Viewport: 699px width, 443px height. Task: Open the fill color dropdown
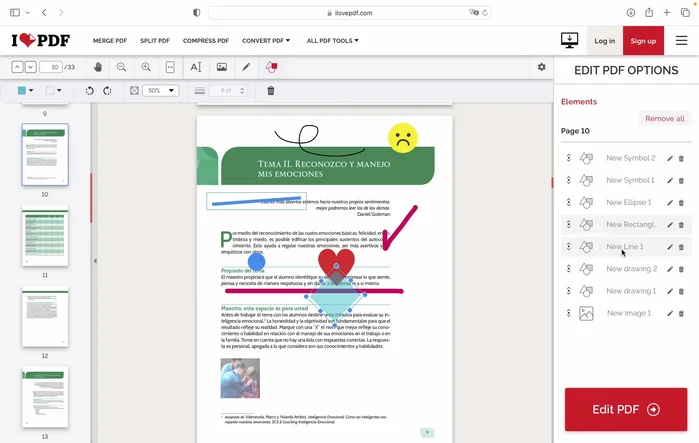[x=25, y=90]
